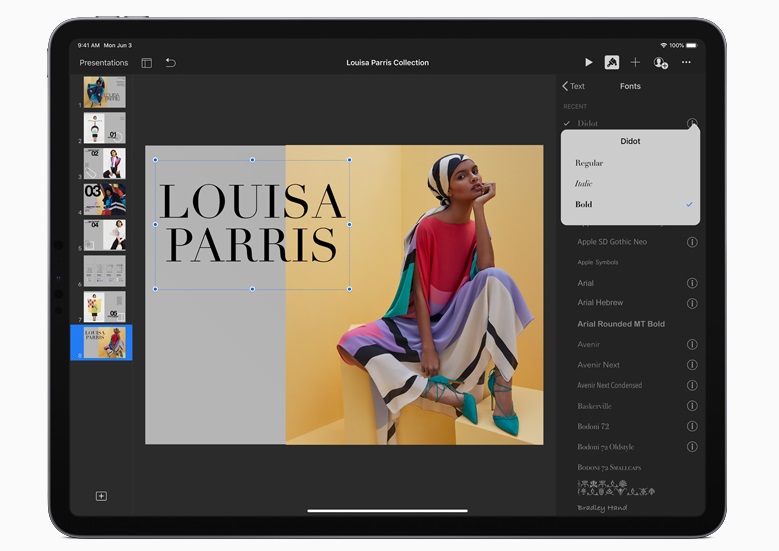Open info icon for Avenir font
The image size is (779, 551).
pyautogui.click(x=692, y=344)
